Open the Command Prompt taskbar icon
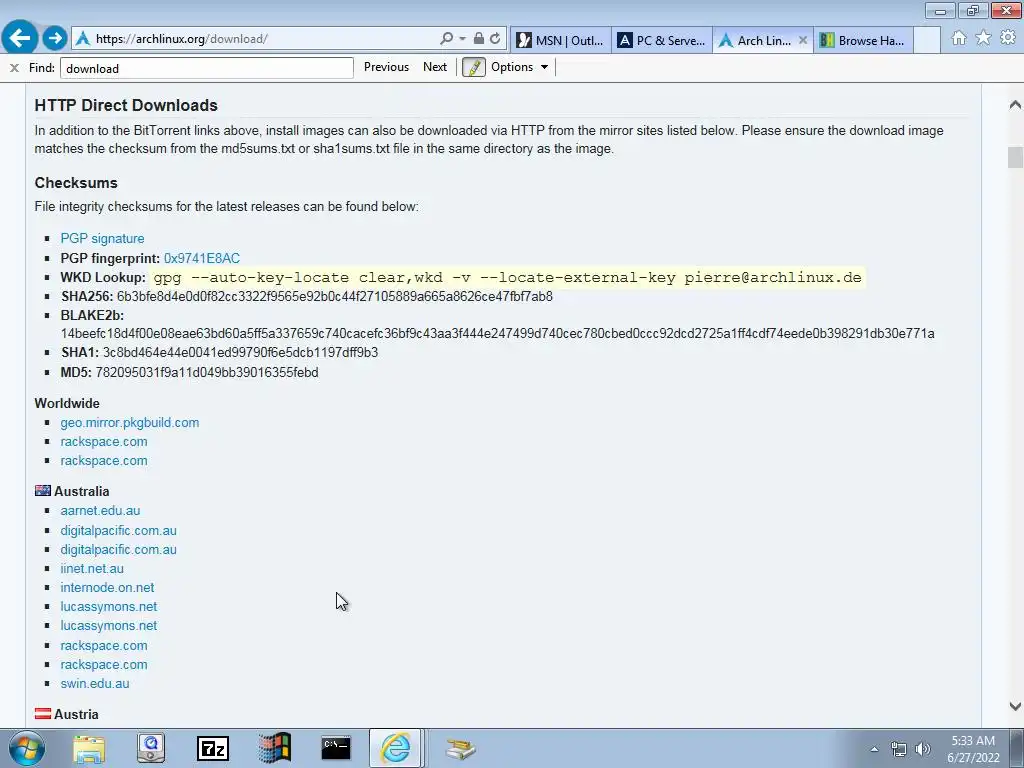This screenshot has height=768, width=1024. [x=336, y=749]
